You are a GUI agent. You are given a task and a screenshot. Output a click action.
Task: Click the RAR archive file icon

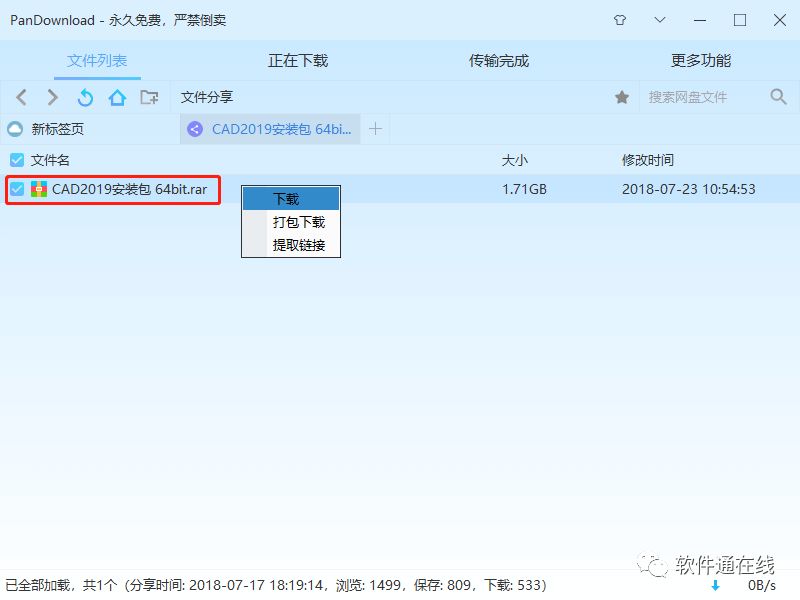tap(39, 189)
